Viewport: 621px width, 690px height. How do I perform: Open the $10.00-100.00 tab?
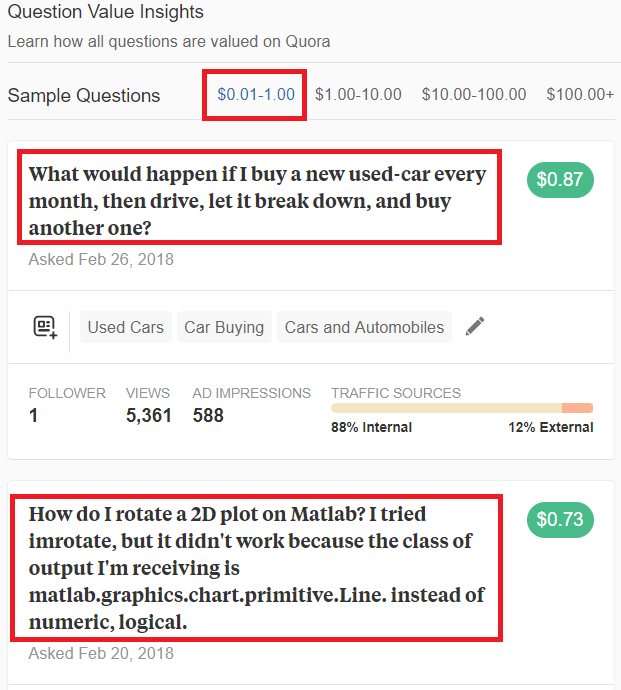[474, 95]
